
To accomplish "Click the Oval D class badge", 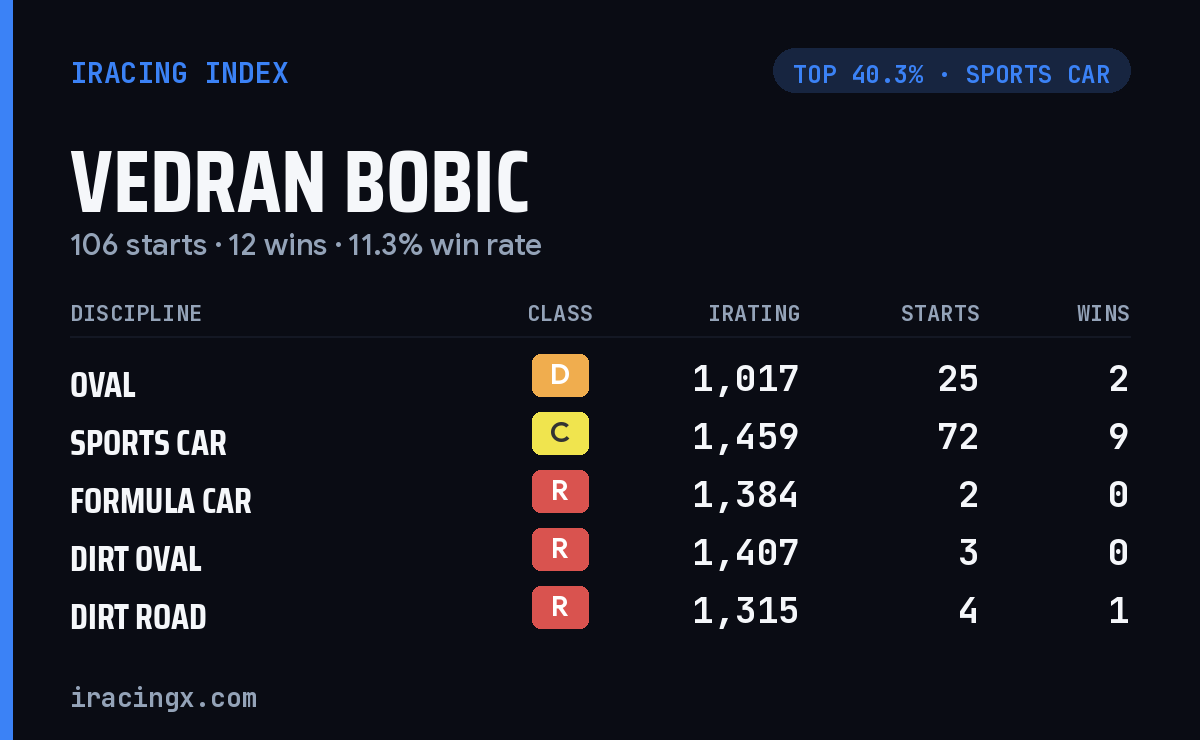I will pos(560,376).
